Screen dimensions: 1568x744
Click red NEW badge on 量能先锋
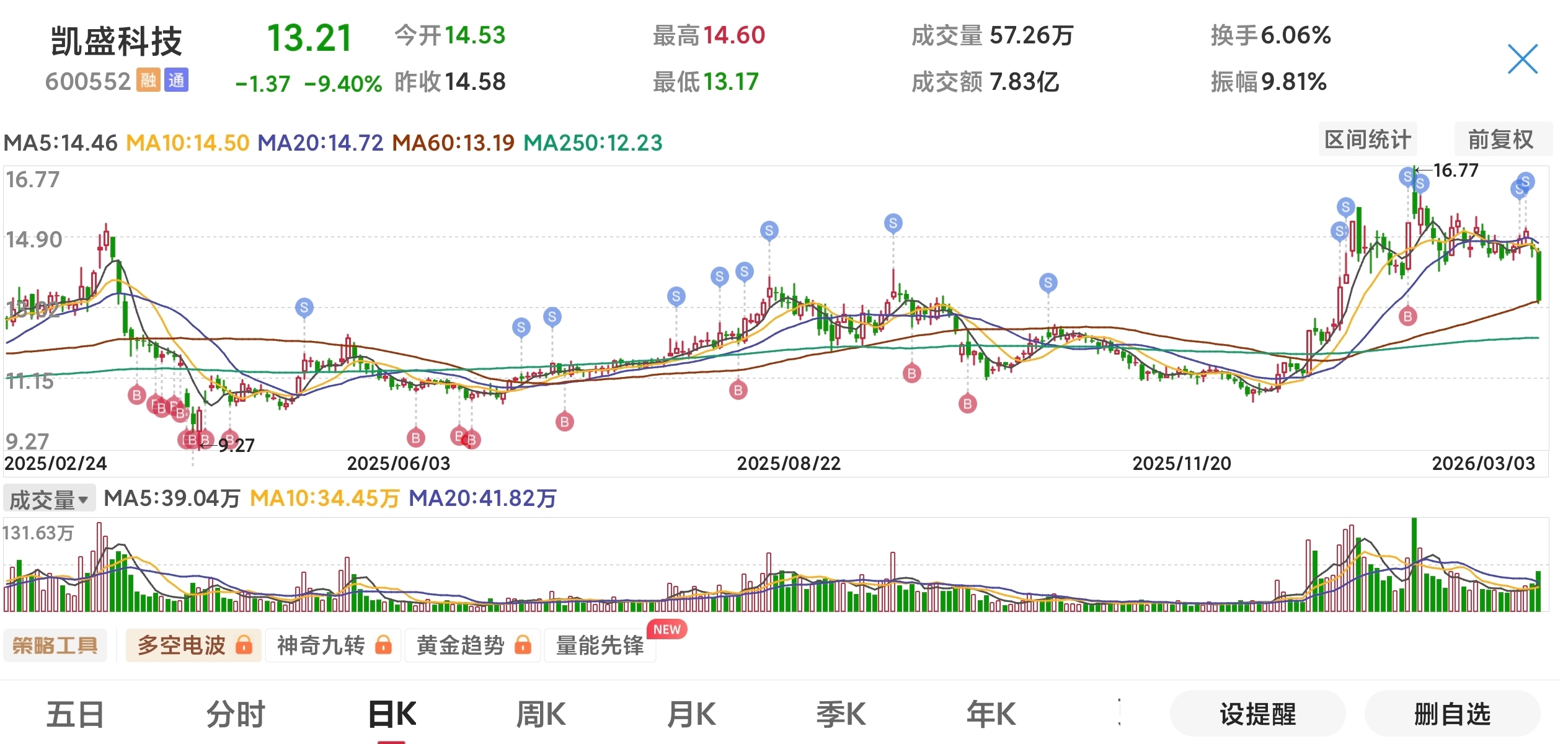(x=667, y=629)
